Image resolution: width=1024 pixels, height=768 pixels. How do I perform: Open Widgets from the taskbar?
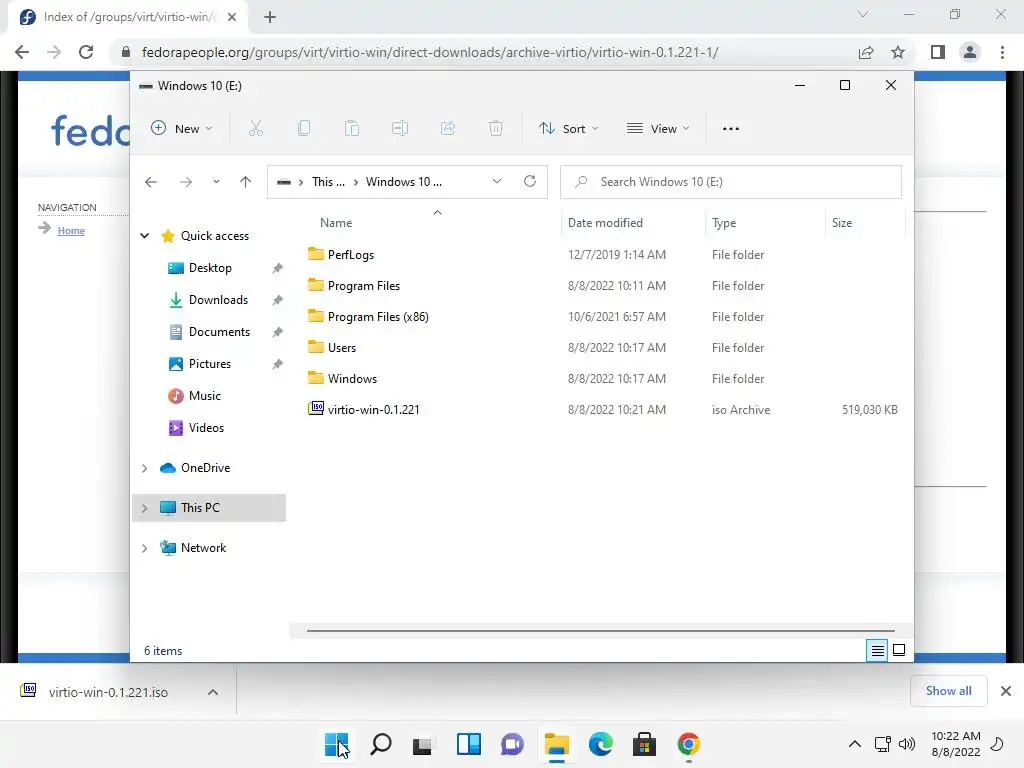coord(469,744)
